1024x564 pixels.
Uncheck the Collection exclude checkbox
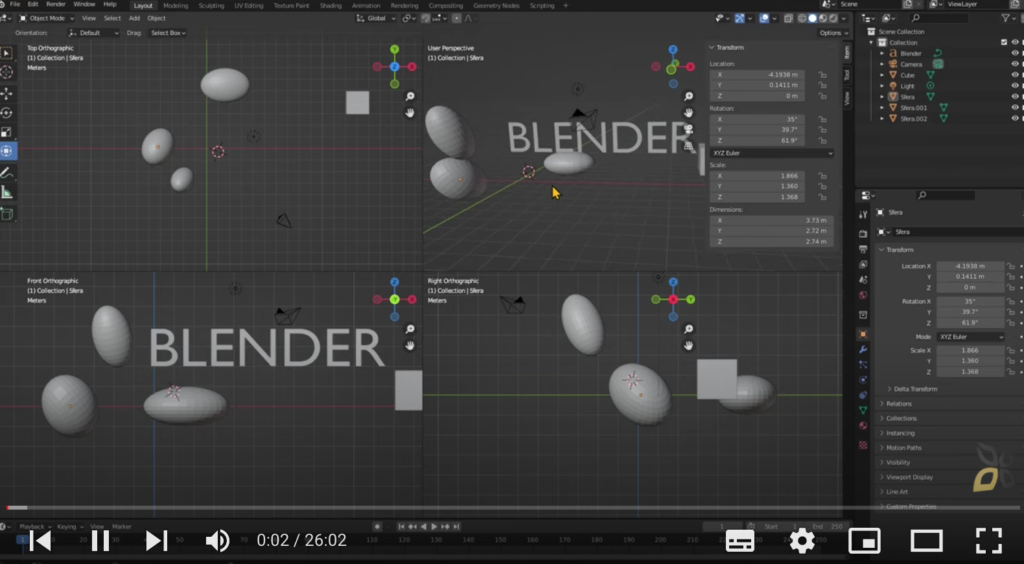(x=1004, y=42)
